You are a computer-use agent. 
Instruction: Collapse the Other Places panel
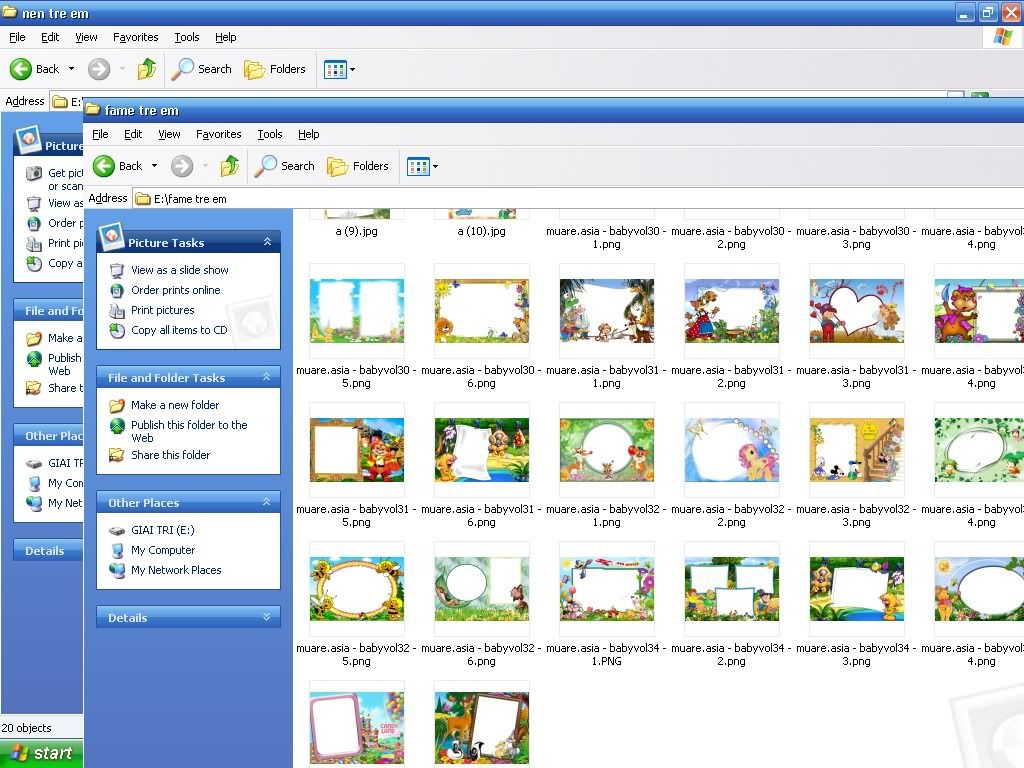pos(266,502)
